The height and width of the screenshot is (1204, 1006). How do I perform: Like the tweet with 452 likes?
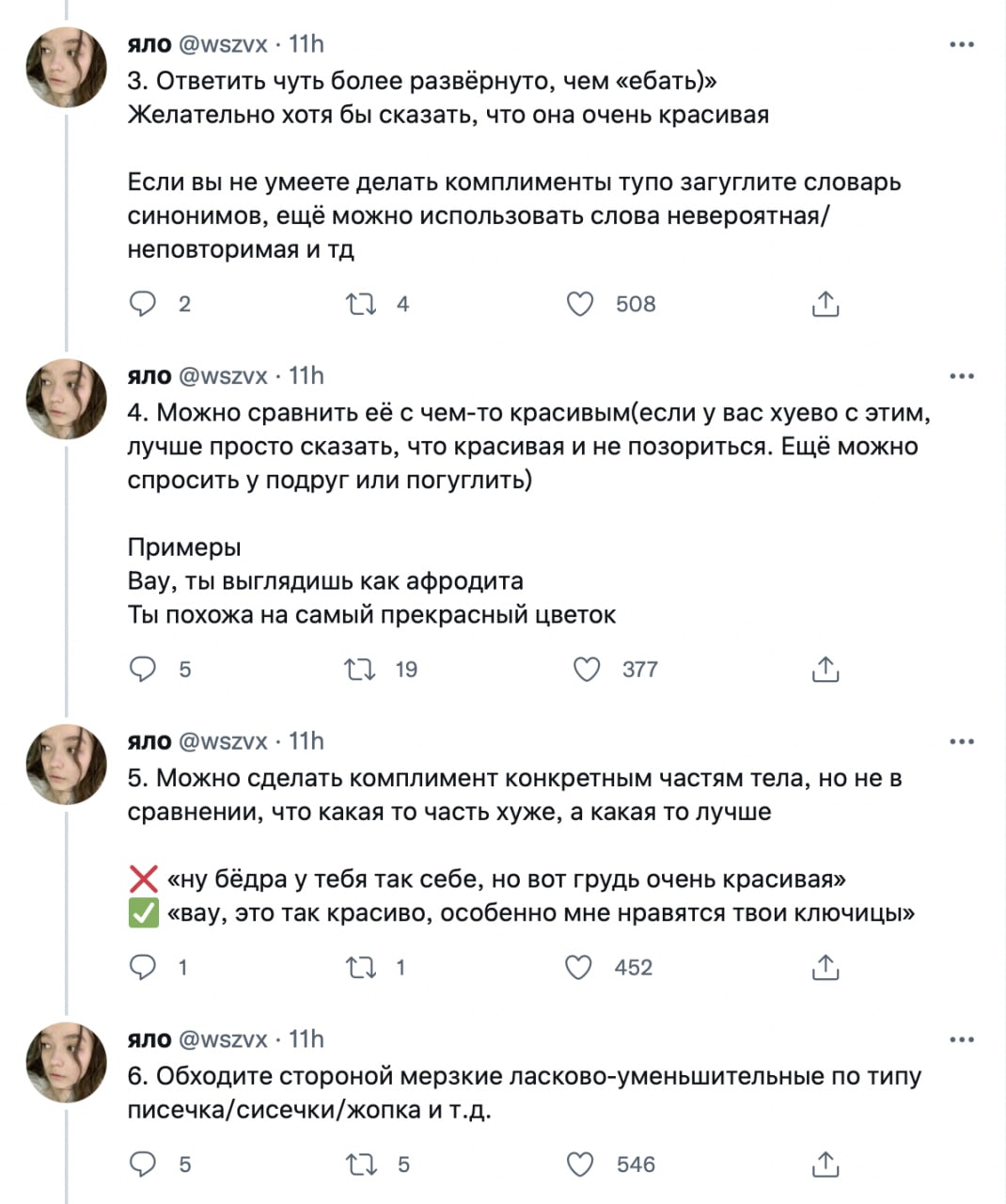pos(579,967)
